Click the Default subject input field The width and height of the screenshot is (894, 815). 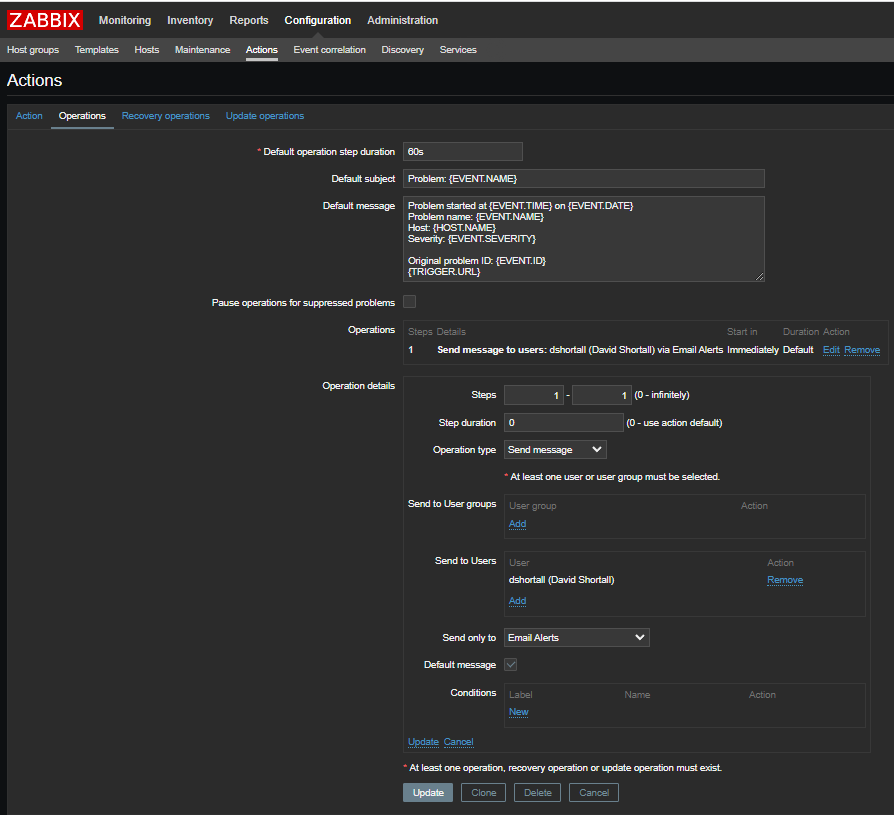click(583, 178)
